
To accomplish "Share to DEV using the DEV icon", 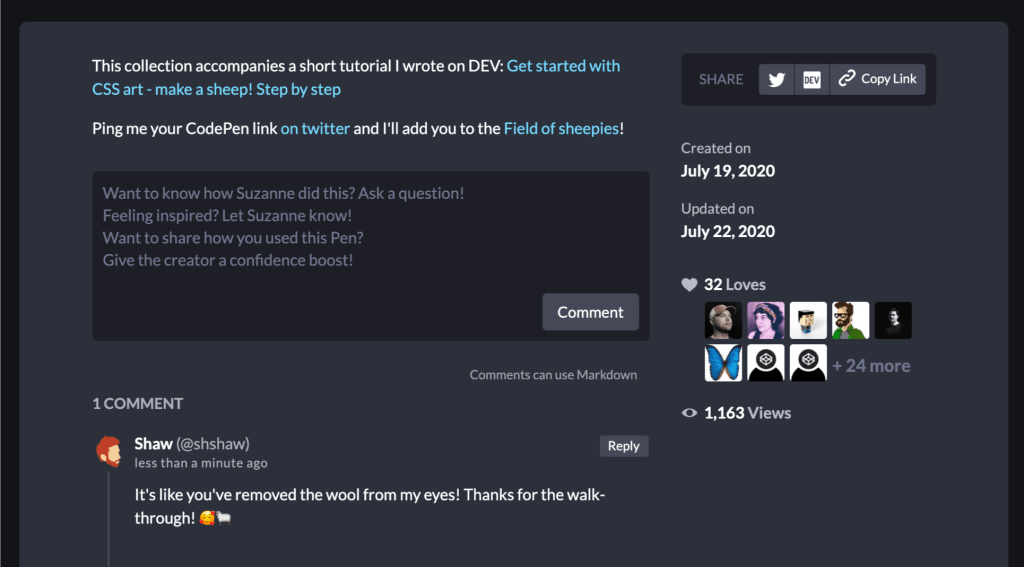I will click(812, 79).
